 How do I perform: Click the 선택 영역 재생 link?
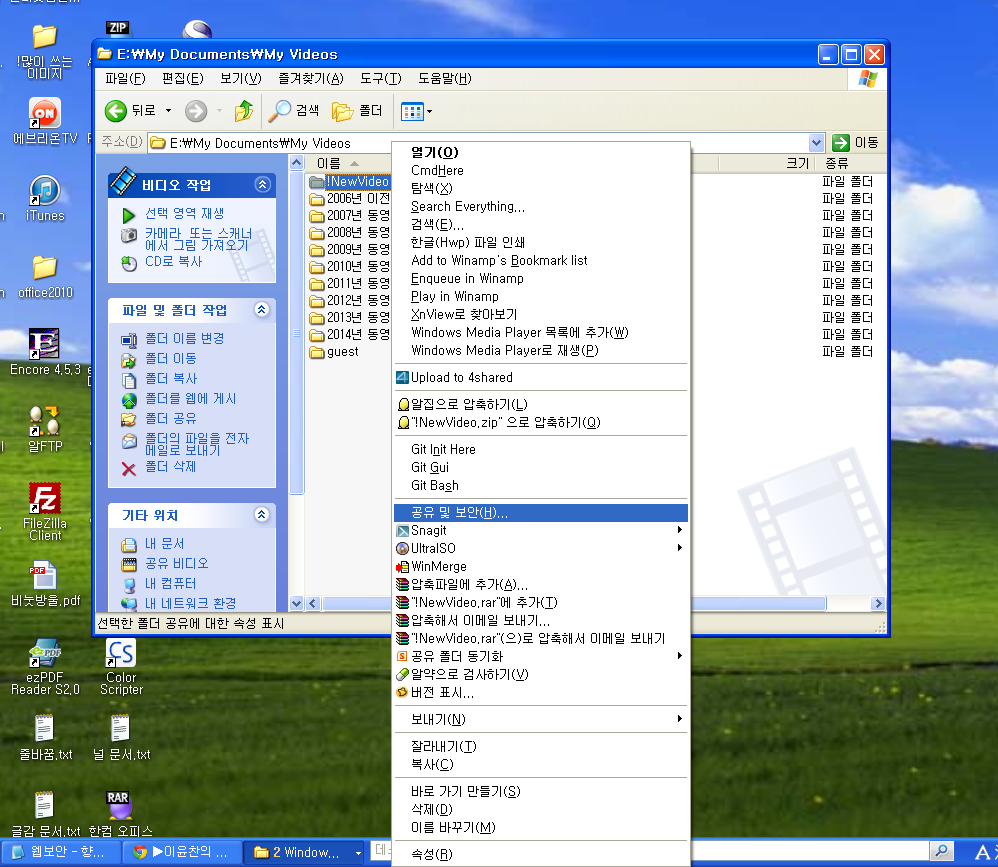(185, 213)
